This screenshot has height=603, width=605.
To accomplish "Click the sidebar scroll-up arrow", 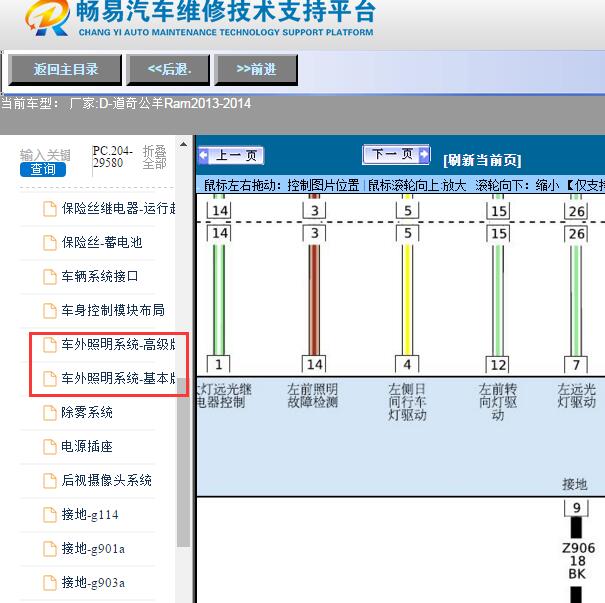I will tap(184, 145).
